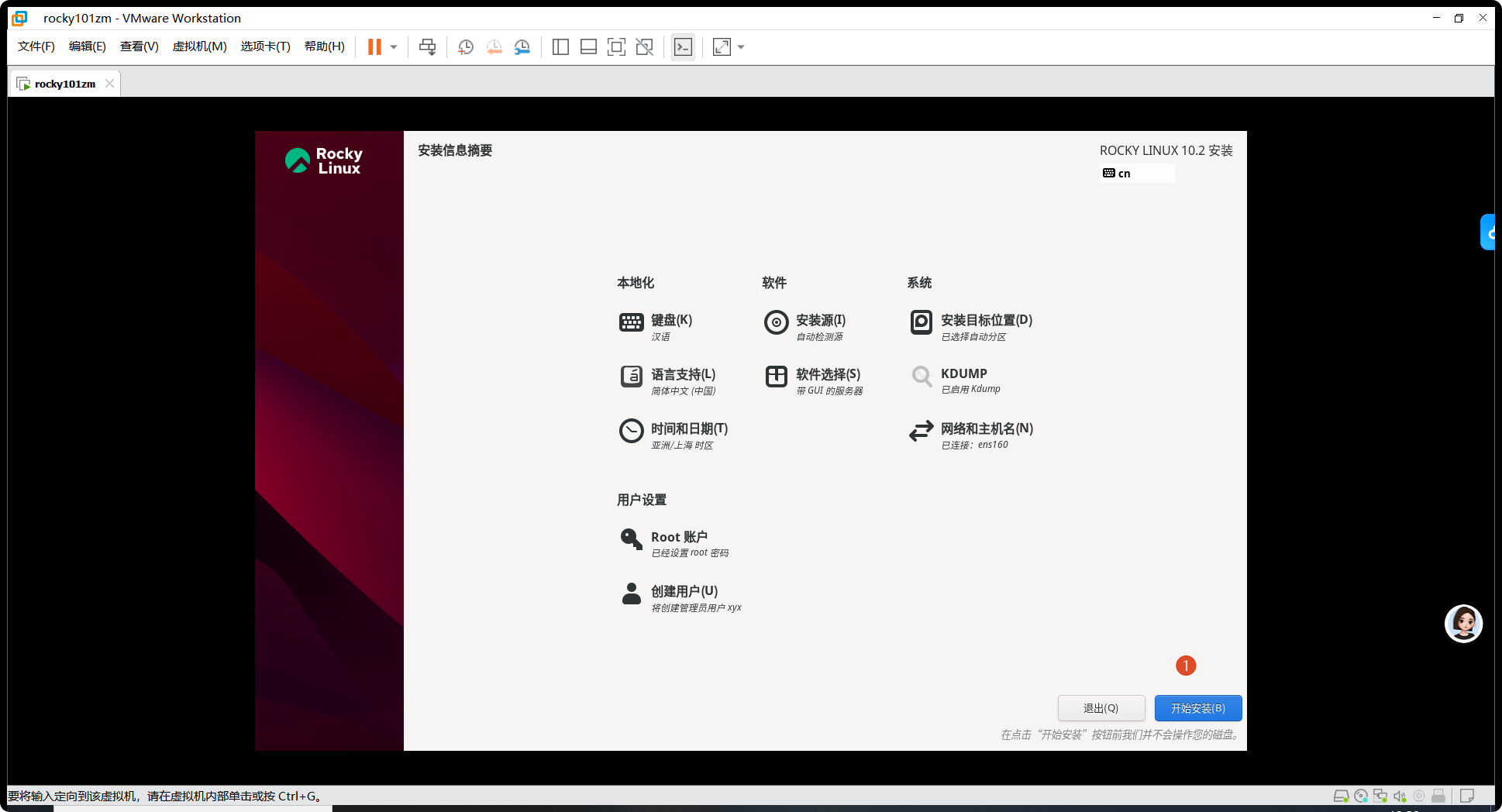Open 创建用户(U) user creation
This screenshot has width=1502, height=812.
point(680,597)
